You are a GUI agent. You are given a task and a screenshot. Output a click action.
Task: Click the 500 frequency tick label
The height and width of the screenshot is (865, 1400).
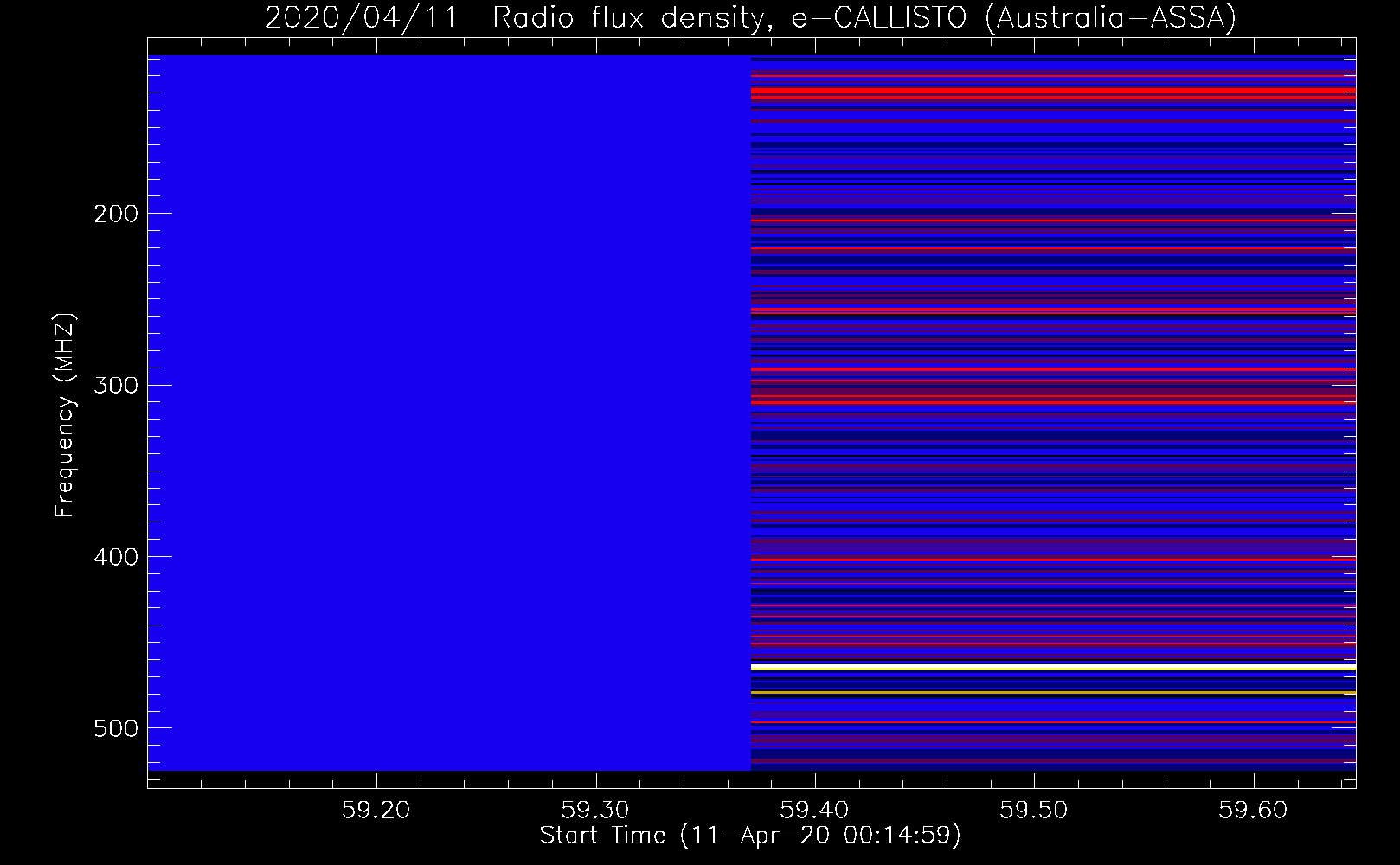[x=116, y=728]
